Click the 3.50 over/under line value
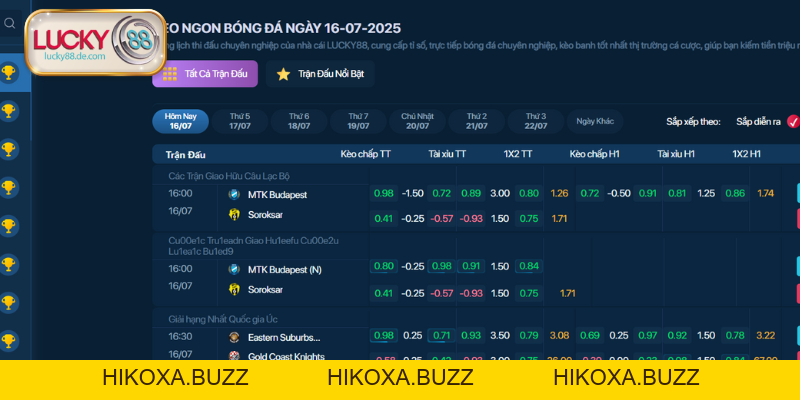The height and width of the screenshot is (400, 800). tap(500, 335)
